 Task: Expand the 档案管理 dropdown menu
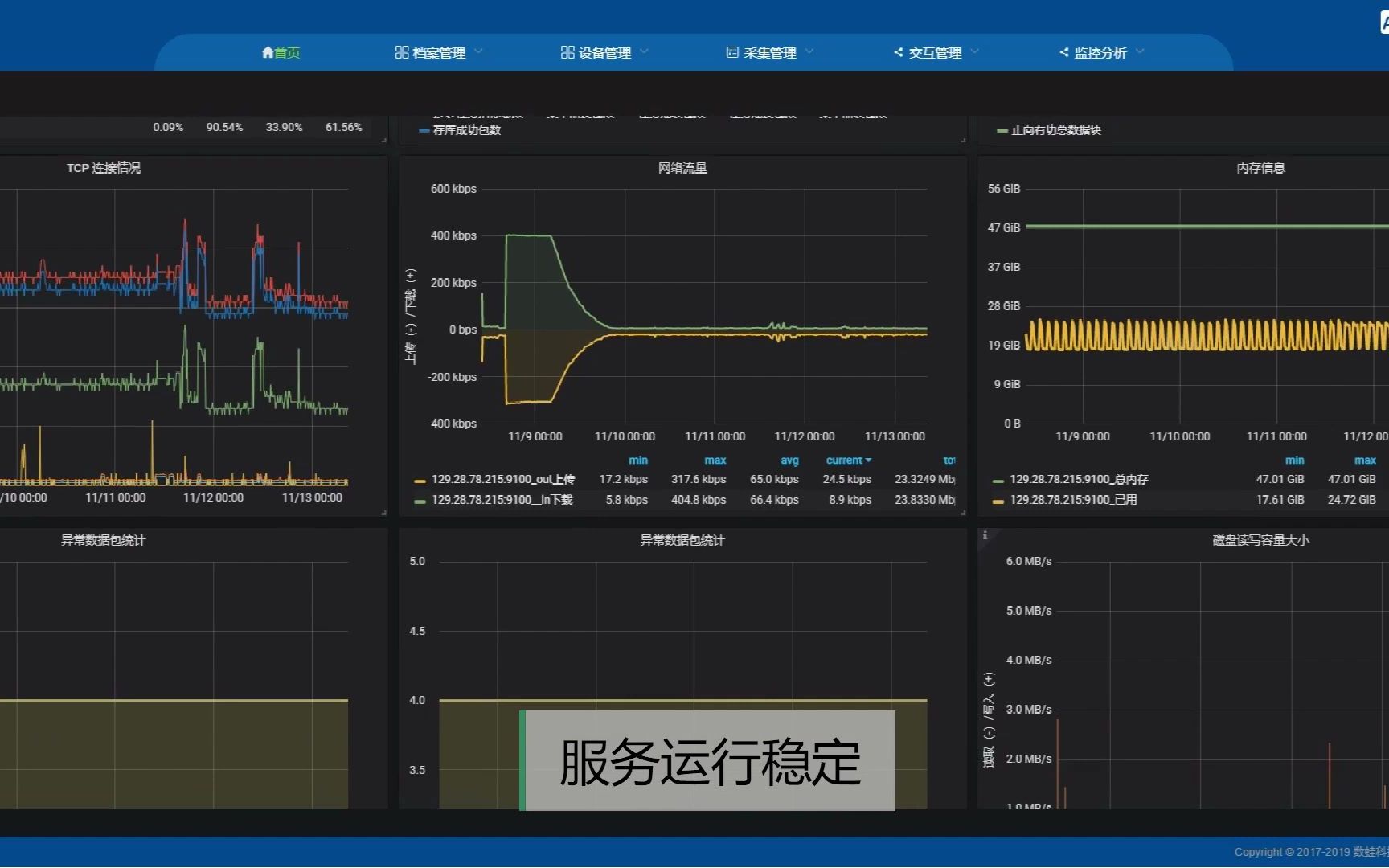click(480, 51)
